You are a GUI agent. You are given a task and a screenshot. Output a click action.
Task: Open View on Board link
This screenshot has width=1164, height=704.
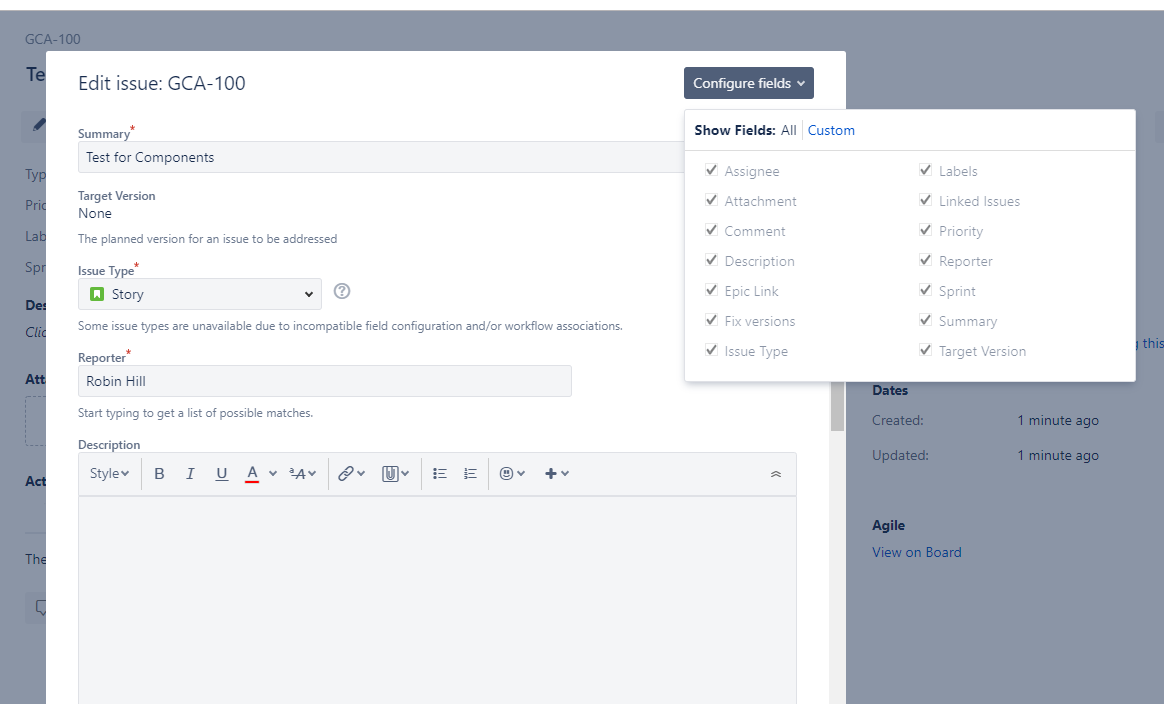click(x=917, y=553)
